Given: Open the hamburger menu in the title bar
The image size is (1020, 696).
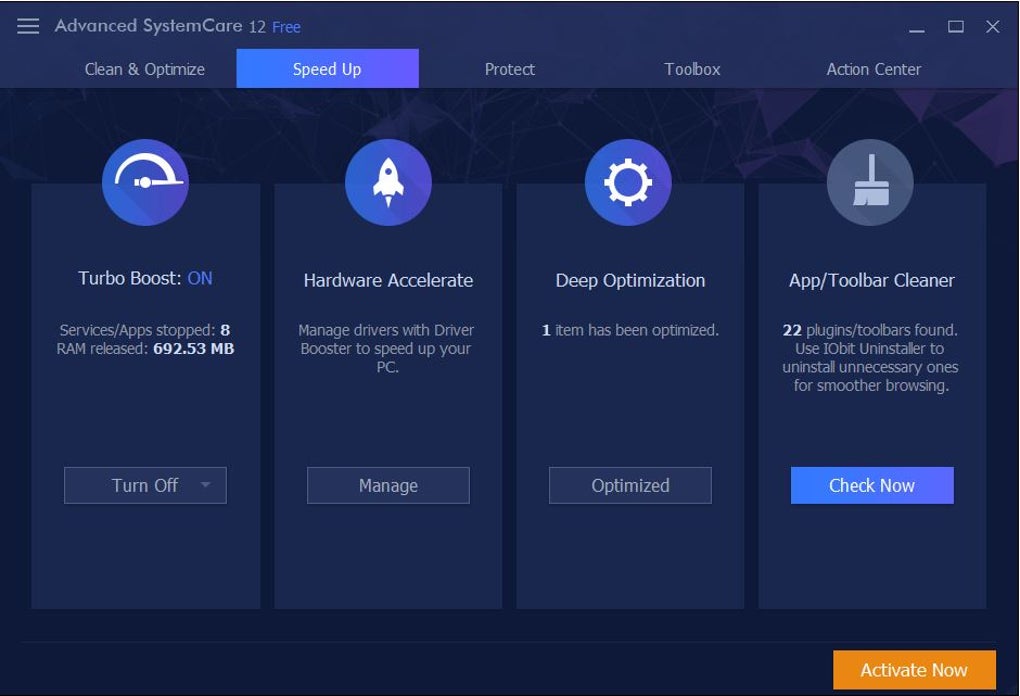Looking at the screenshot, I should click(26, 26).
